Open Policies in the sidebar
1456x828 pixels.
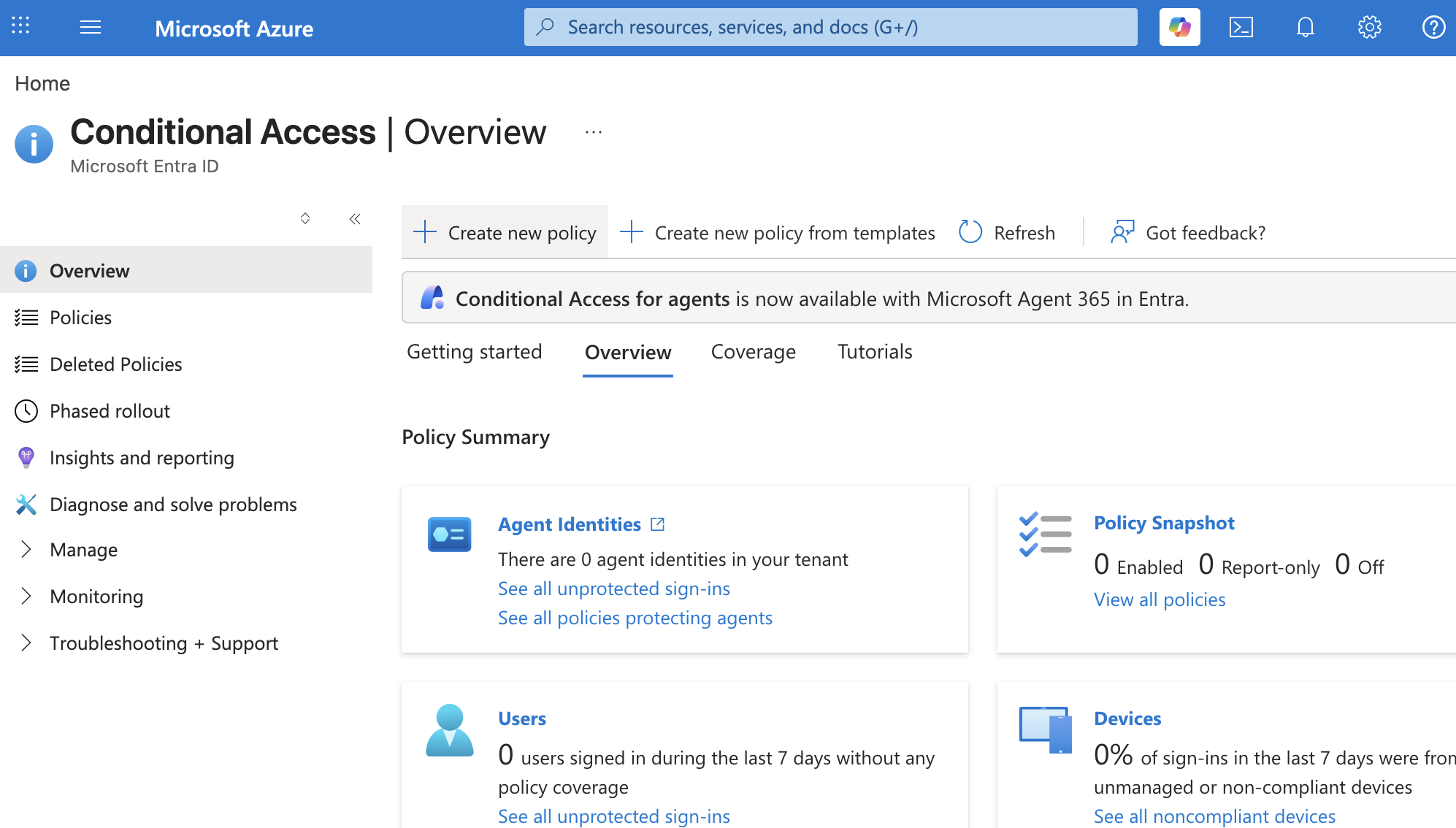(186, 318)
